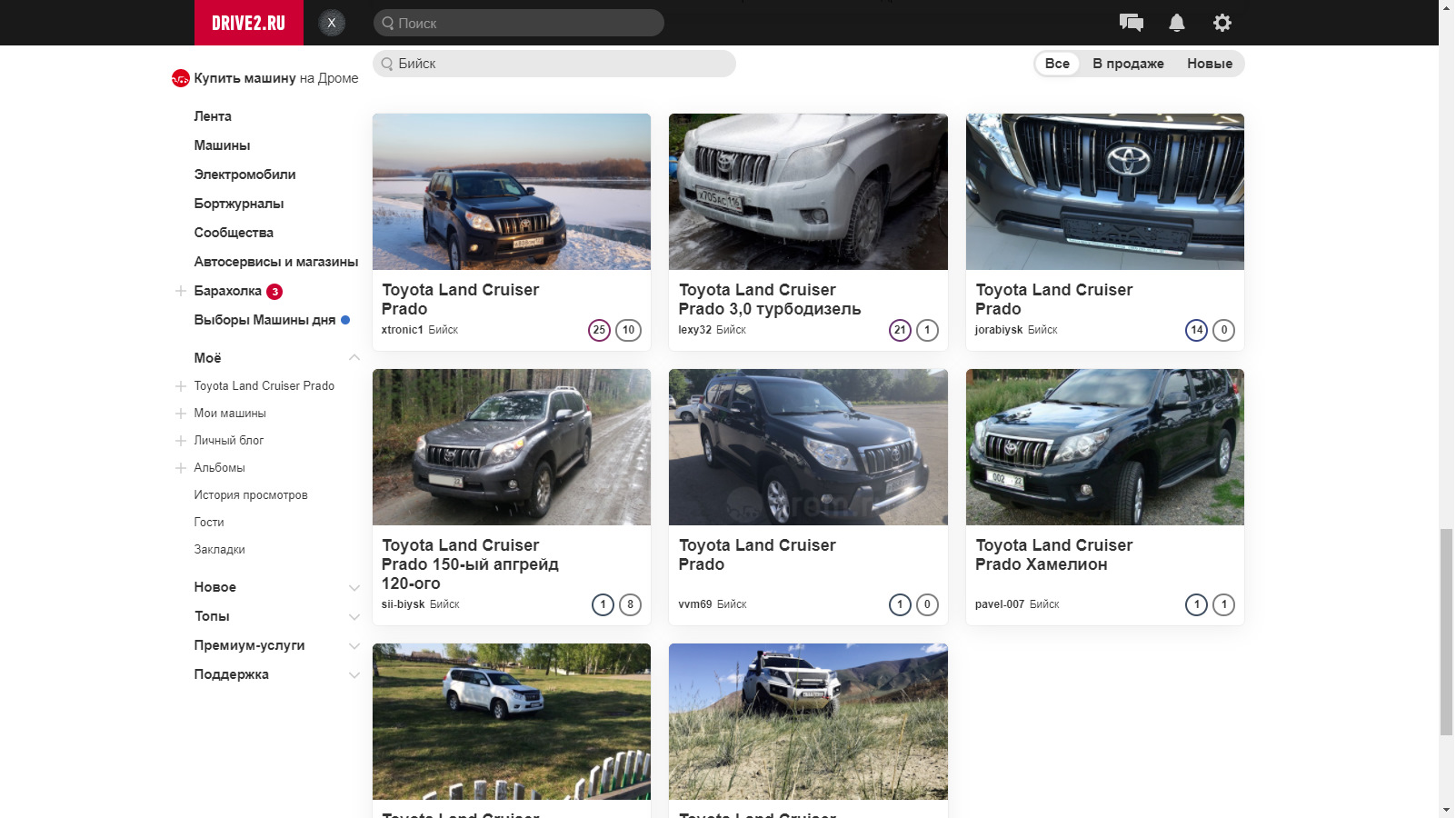
Task: Expand the Премиум-услуги section chevron
Action: point(354,646)
